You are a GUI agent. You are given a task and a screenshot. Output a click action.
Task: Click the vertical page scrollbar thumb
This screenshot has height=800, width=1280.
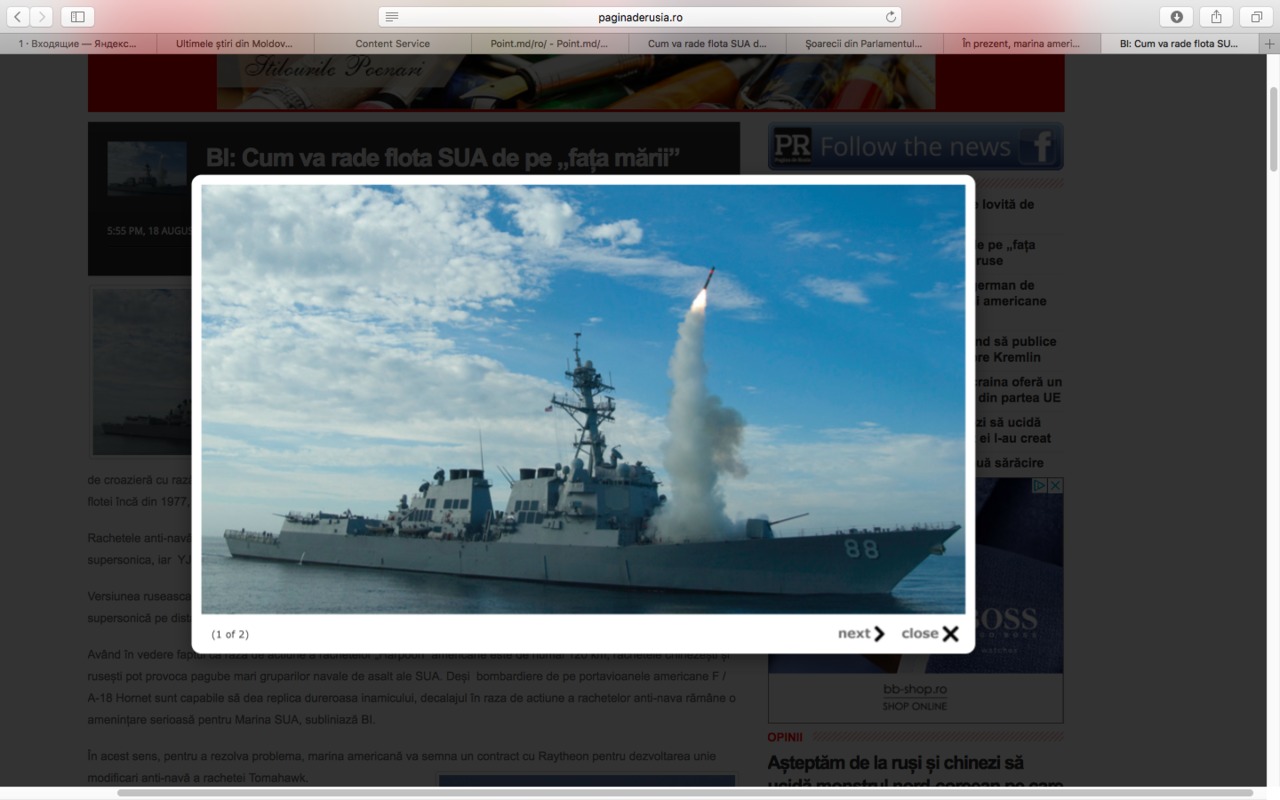pos(1273,130)
